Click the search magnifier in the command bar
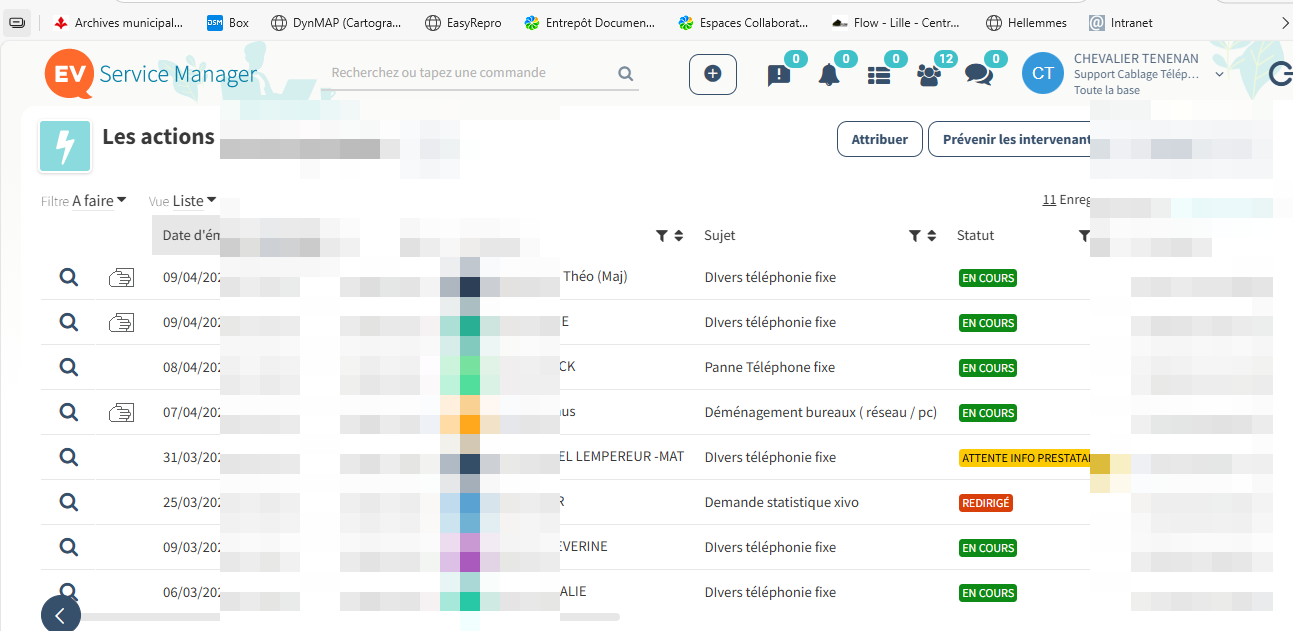This screenshot has height=631, width=1293. [x=626, y=74]
